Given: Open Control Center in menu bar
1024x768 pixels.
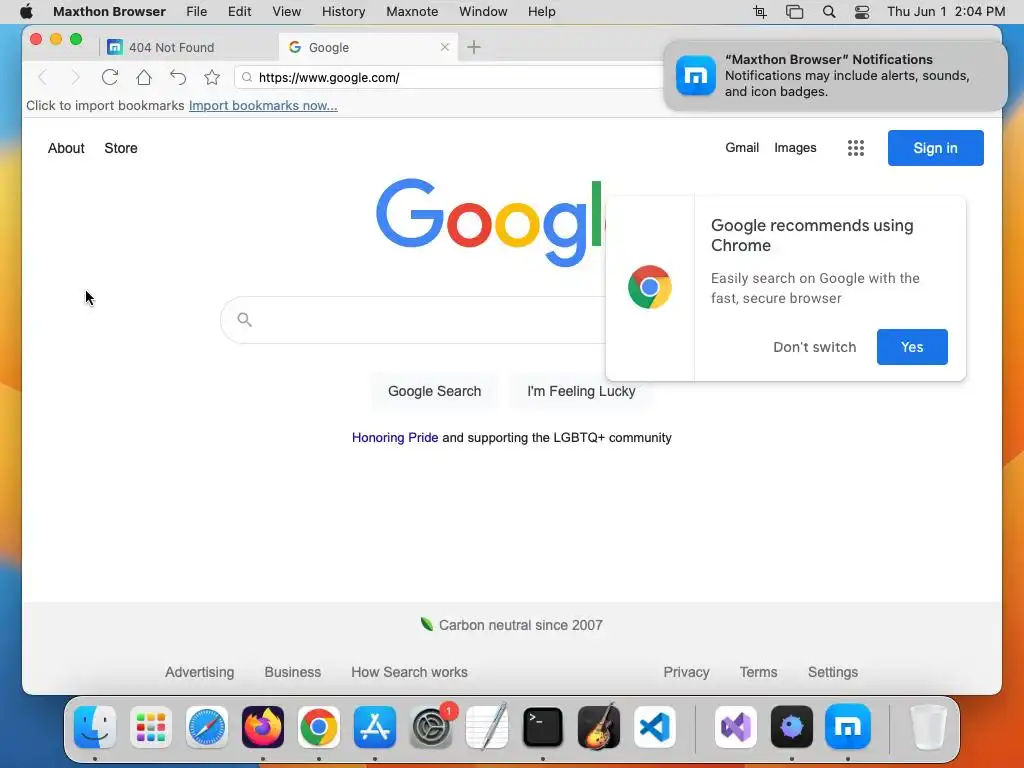Looking at the screenshot, I should point(862,12).
